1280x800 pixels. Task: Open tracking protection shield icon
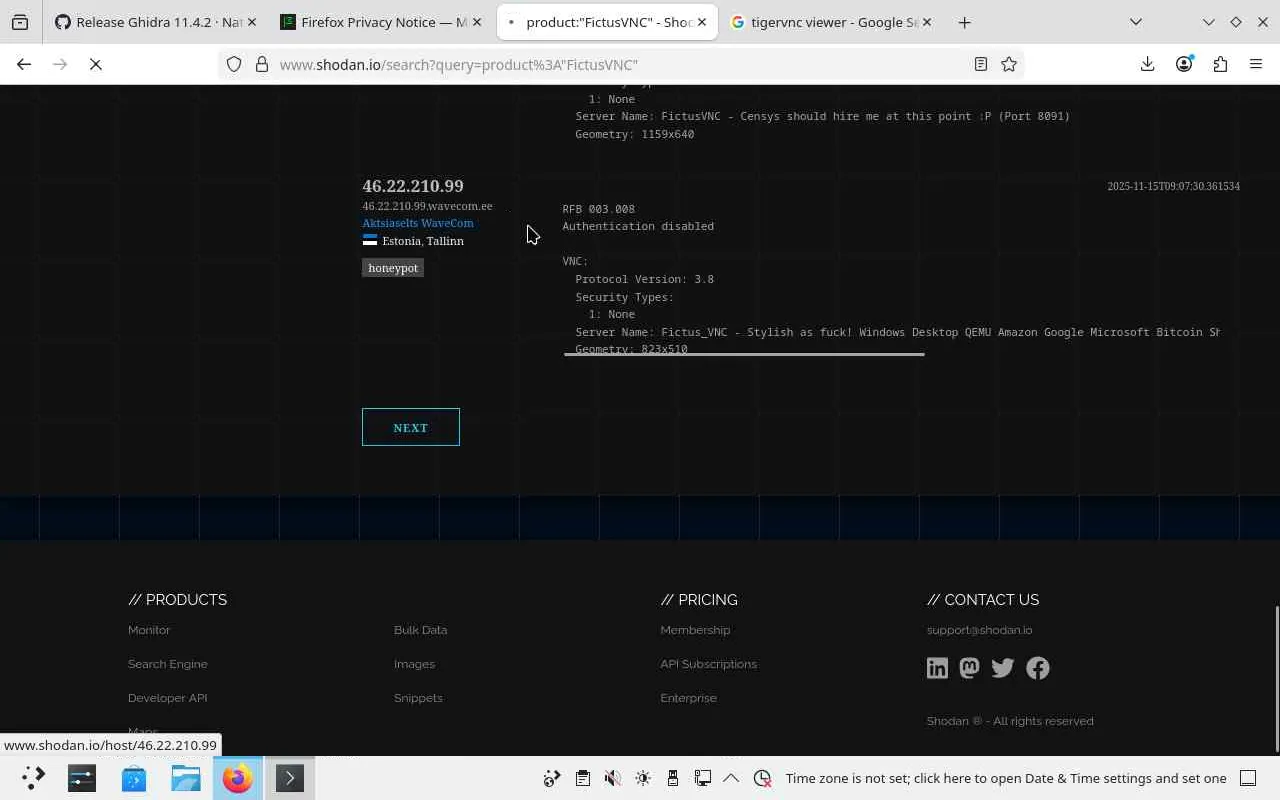point(234,64)
